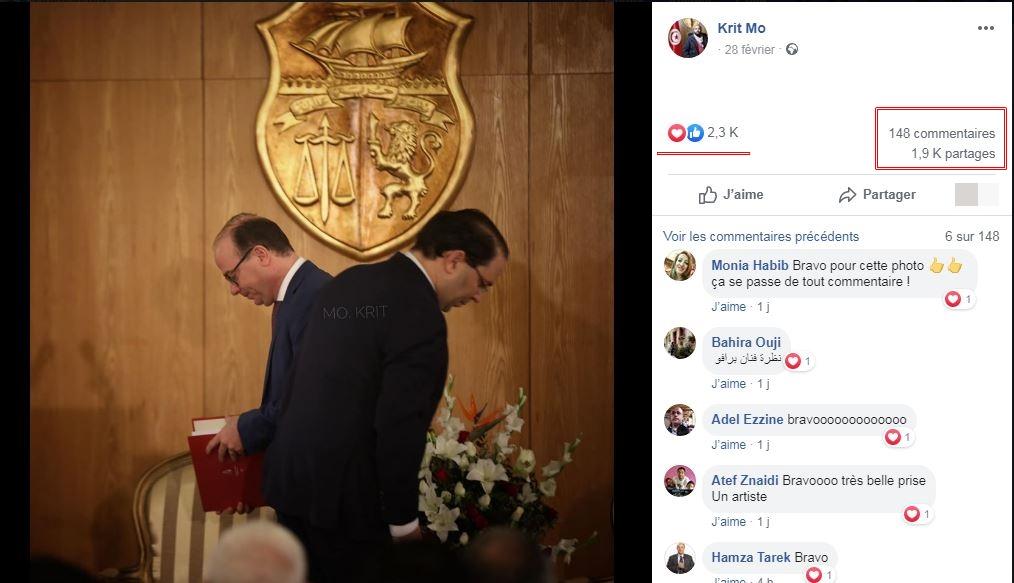Open Bahira Ouji's profile avatar
Screen dimensions: 1014x583
pos(680,343)
